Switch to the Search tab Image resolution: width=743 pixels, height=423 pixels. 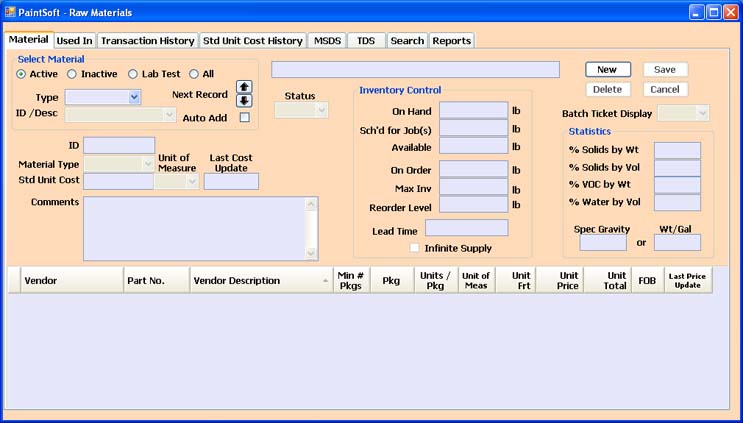407,41
